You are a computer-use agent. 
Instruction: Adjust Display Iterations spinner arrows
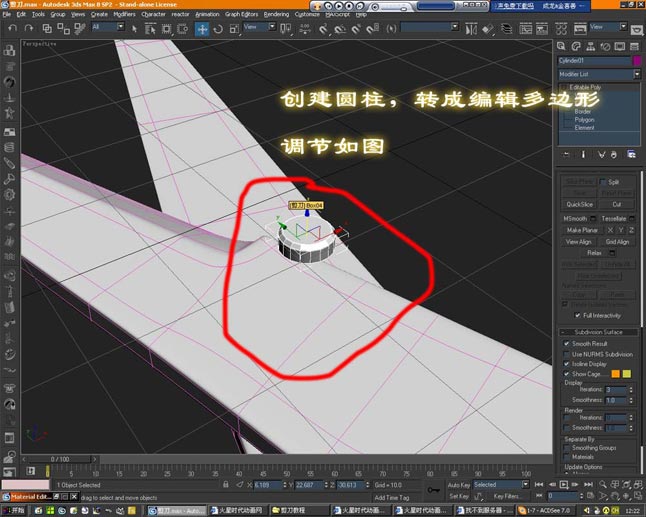tap(631, 389)
